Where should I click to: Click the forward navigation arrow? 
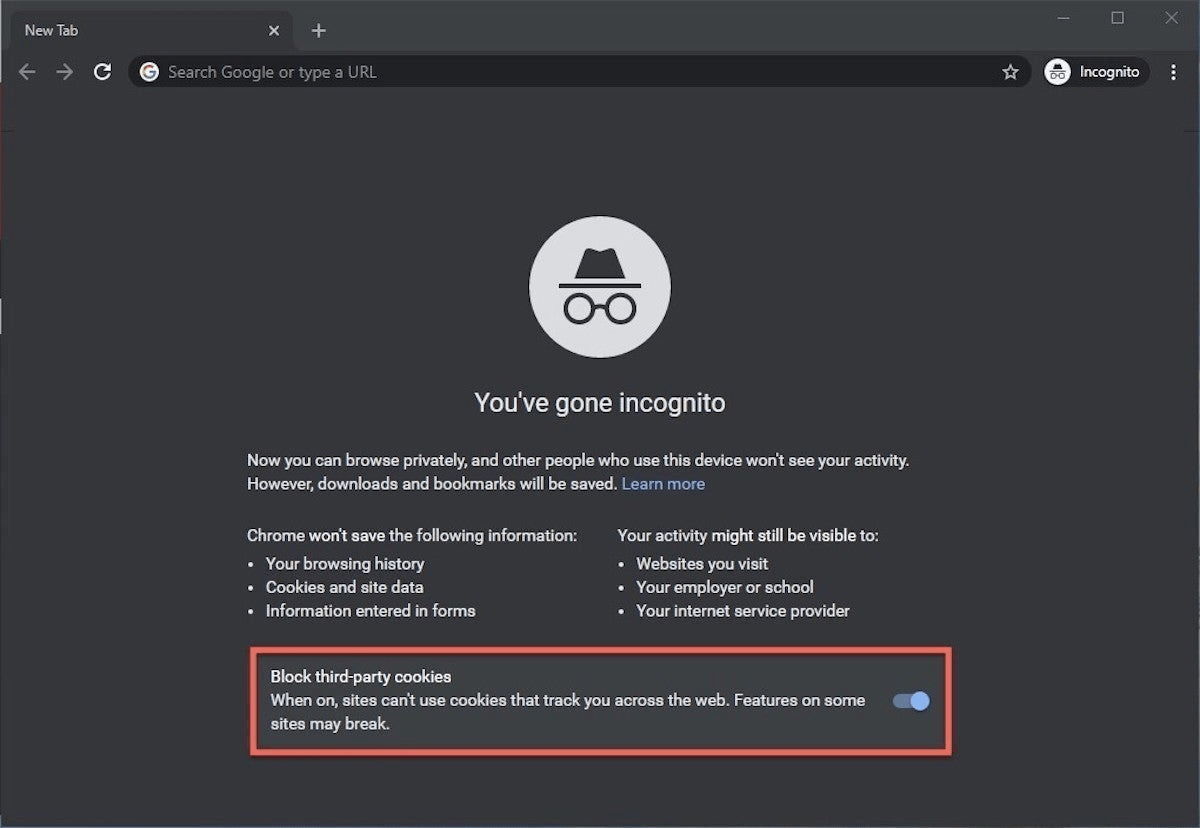[x=64, y=71]
